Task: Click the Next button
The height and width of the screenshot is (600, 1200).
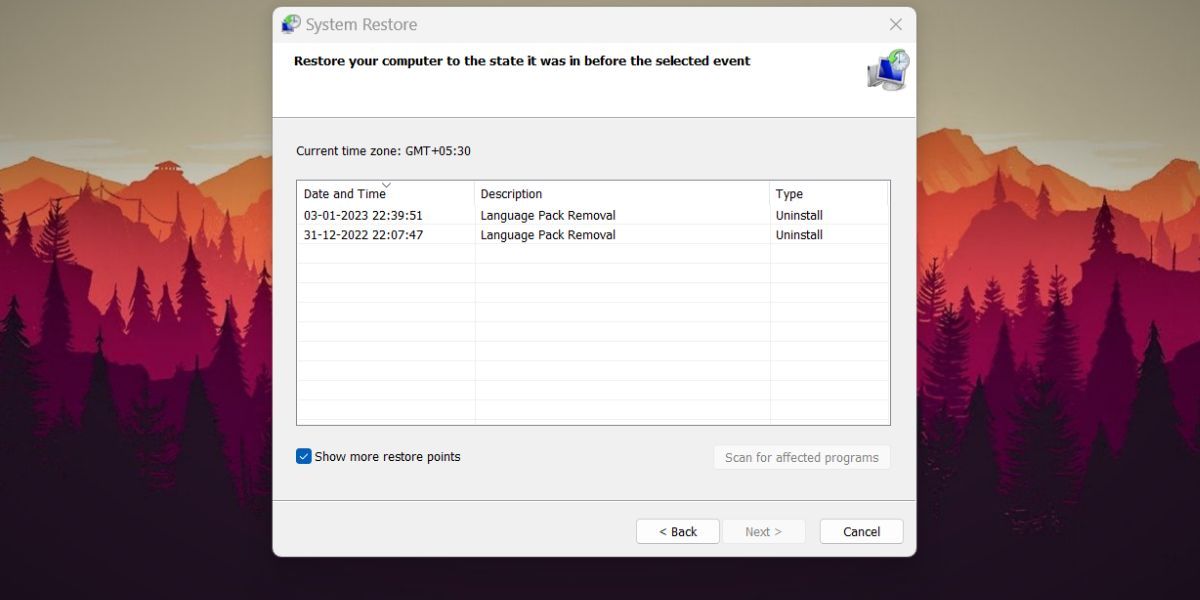Action: [763, 531]
